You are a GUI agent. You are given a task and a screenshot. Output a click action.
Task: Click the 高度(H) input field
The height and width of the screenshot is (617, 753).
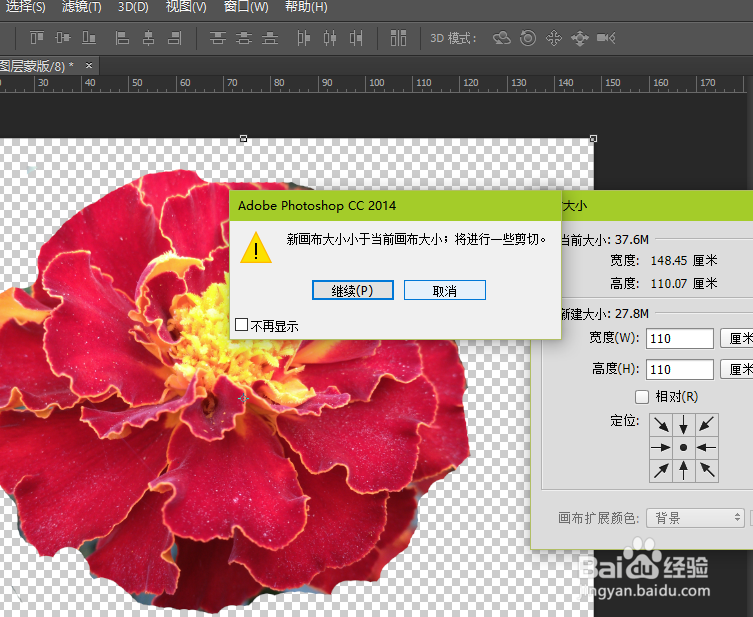[680, 369]
